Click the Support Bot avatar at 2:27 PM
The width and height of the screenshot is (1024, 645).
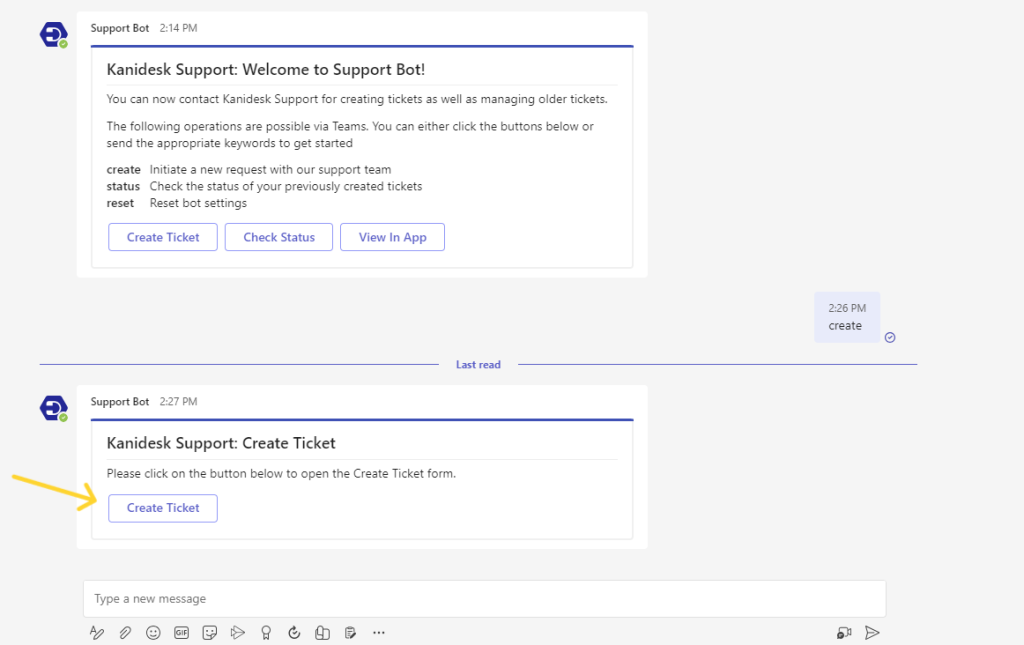click(x=54, y=408)
